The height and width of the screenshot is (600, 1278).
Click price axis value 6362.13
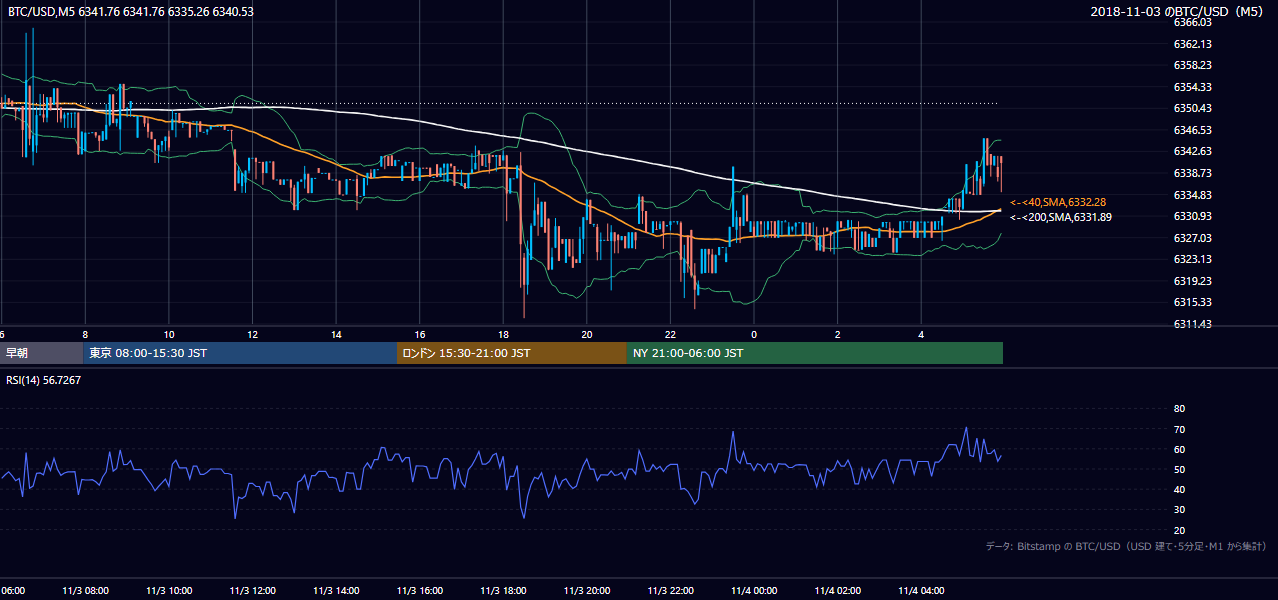pyautogui.click(x=1192, y=44)
